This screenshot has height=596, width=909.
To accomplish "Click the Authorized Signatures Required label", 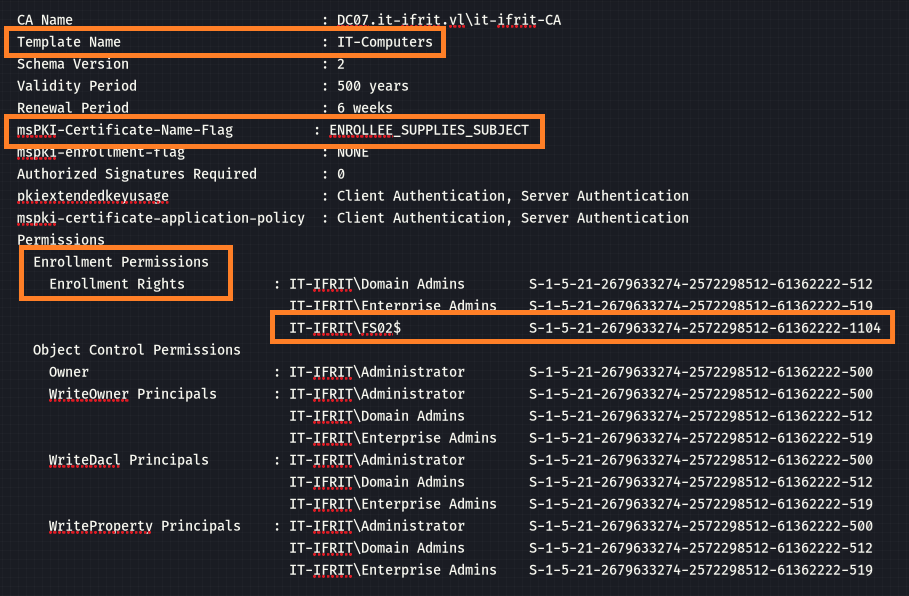I will 137,175.
